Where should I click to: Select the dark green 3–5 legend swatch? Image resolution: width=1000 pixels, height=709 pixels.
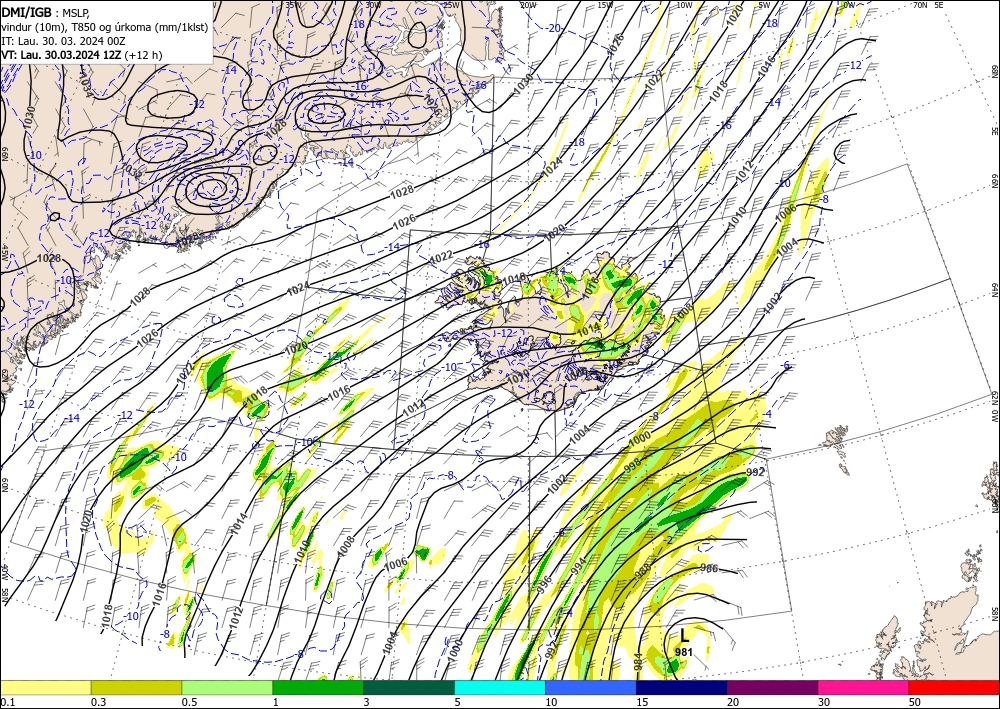pos(409,687)
